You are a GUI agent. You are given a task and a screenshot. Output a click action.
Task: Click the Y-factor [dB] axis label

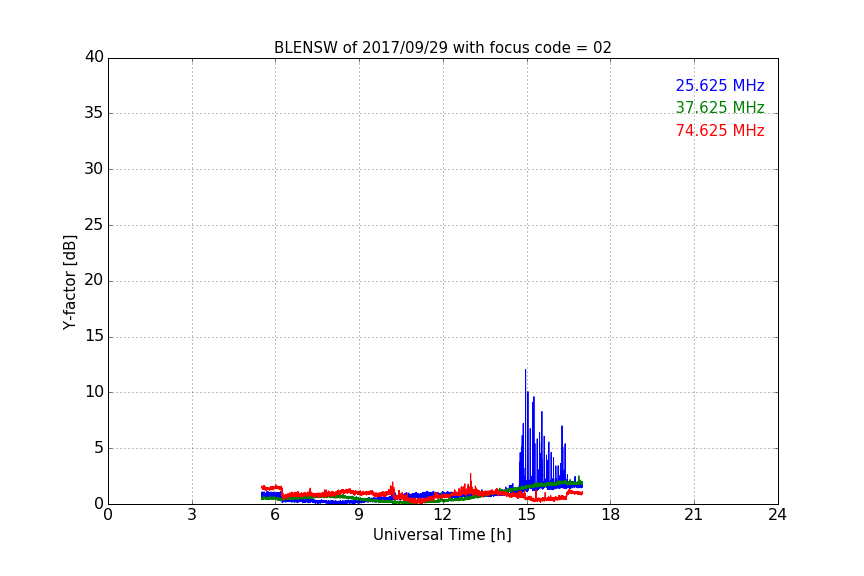point(69,282)
